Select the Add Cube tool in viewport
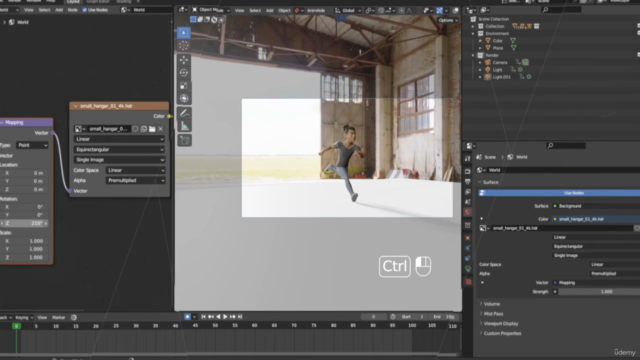640x360 pixels. [x=184, y=140]
